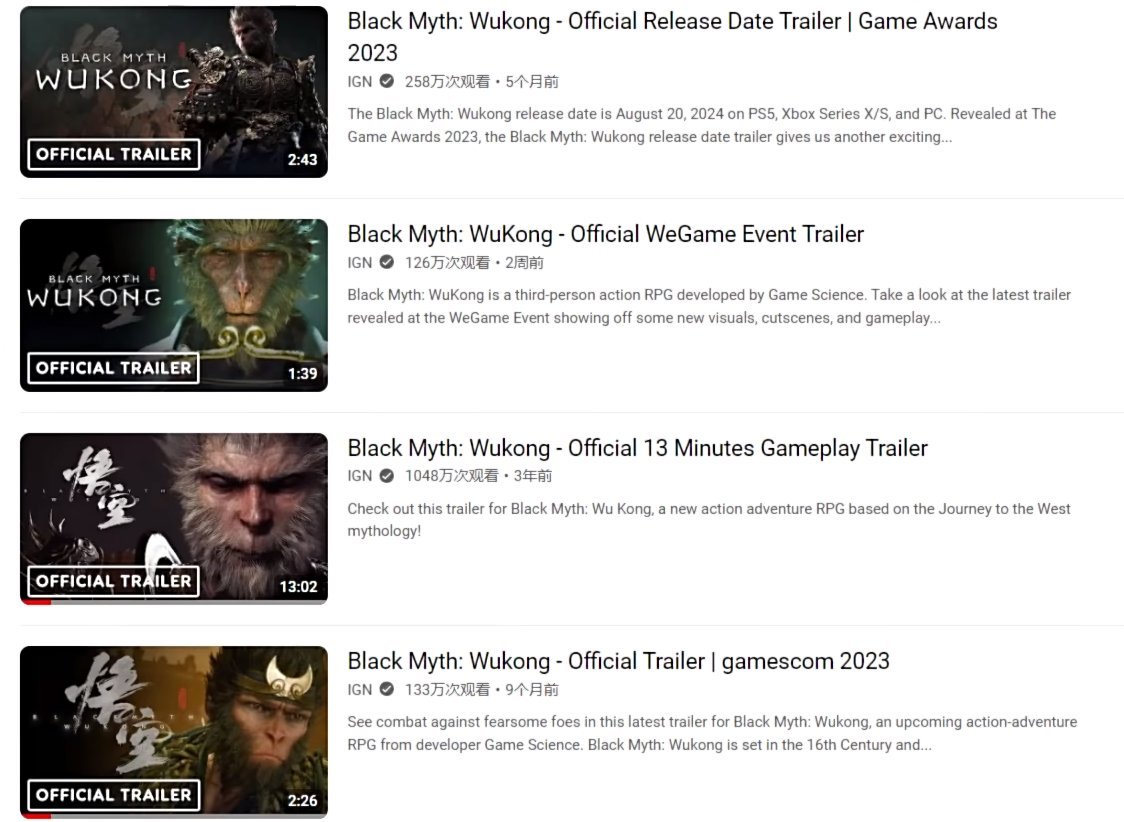
Task: Open IGN channel on the 1048万次观看 video
Action: click(360, 476)
